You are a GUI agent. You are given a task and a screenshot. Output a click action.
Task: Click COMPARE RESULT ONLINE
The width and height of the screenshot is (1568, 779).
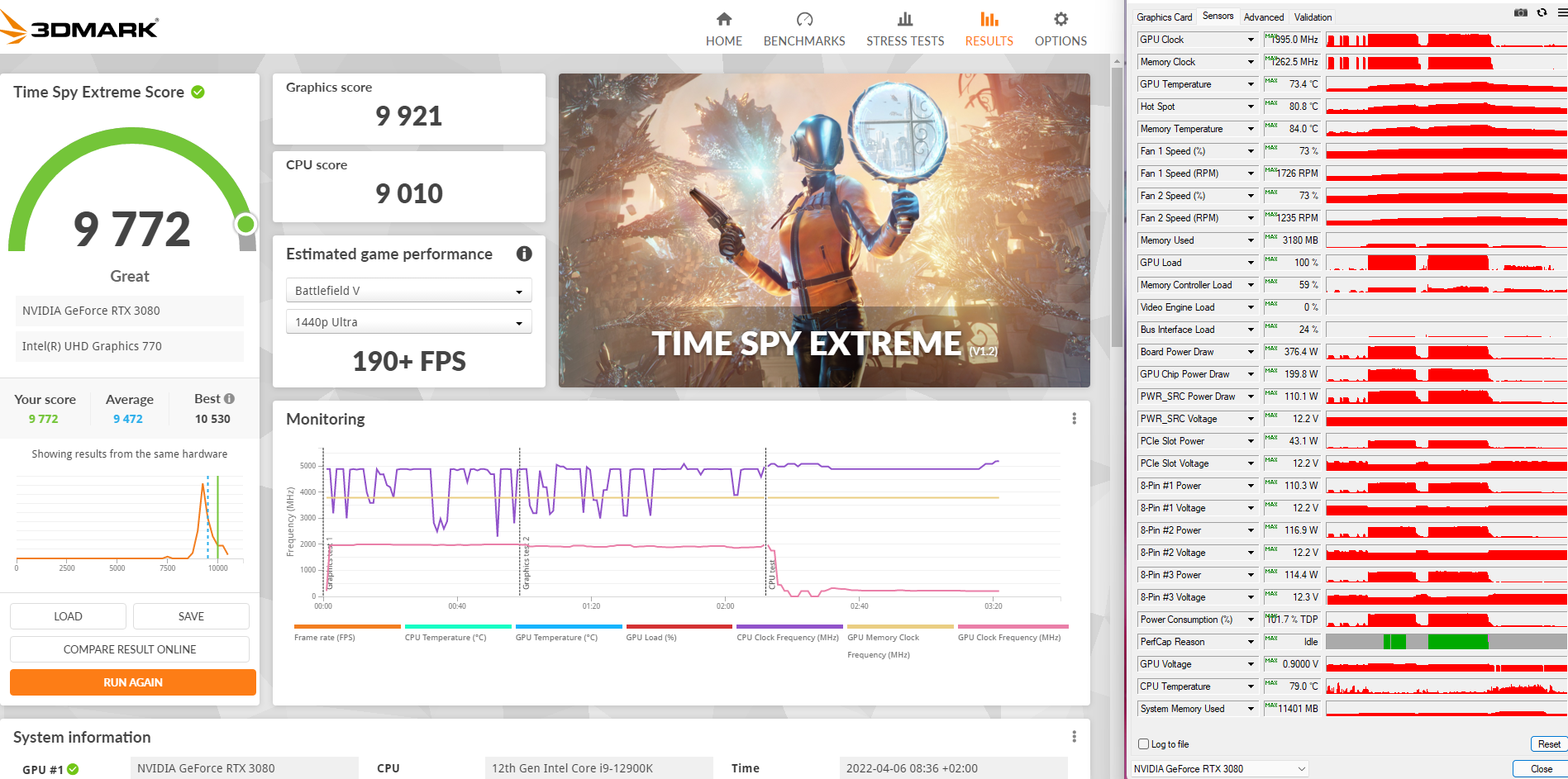point(130,649)
